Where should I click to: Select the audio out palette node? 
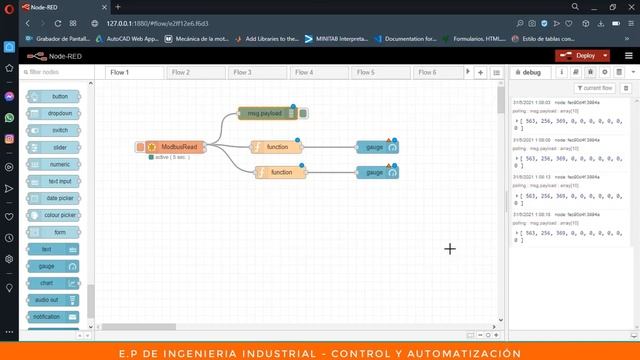pos(53,300)
